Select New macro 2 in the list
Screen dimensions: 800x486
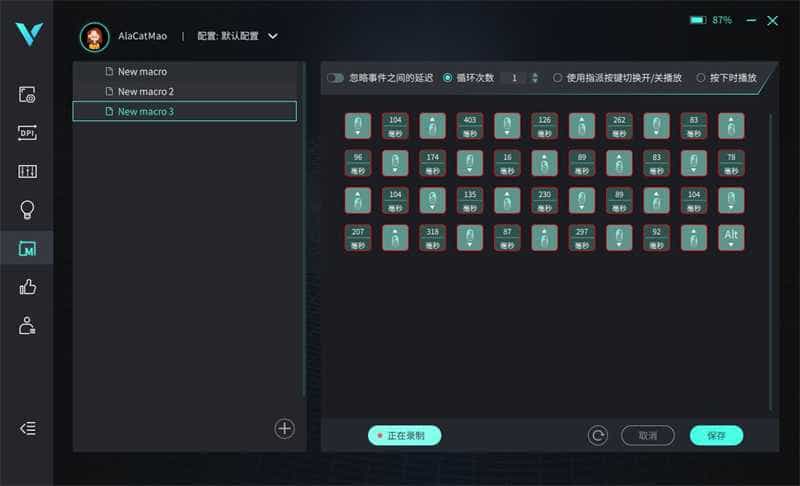(146, 92)
